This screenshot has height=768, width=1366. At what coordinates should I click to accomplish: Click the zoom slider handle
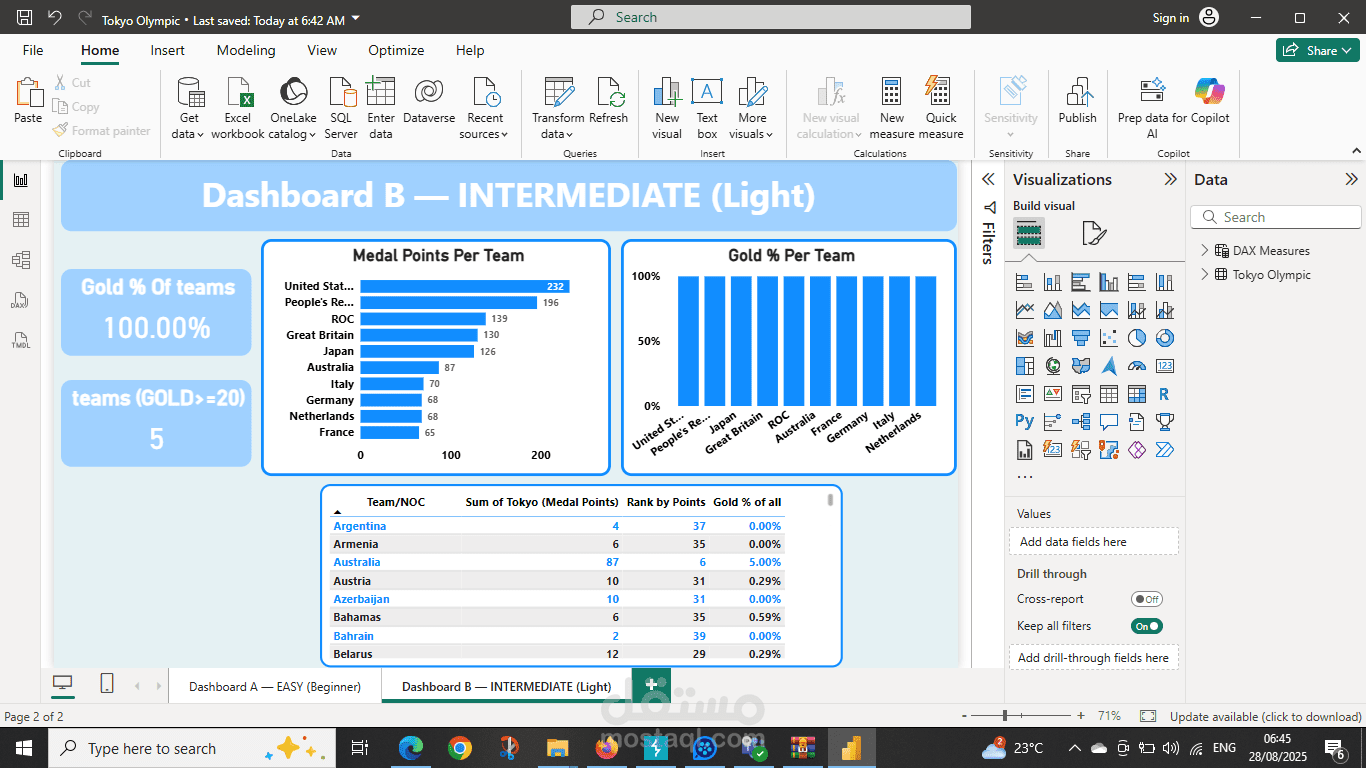[x=1004, y=716]
